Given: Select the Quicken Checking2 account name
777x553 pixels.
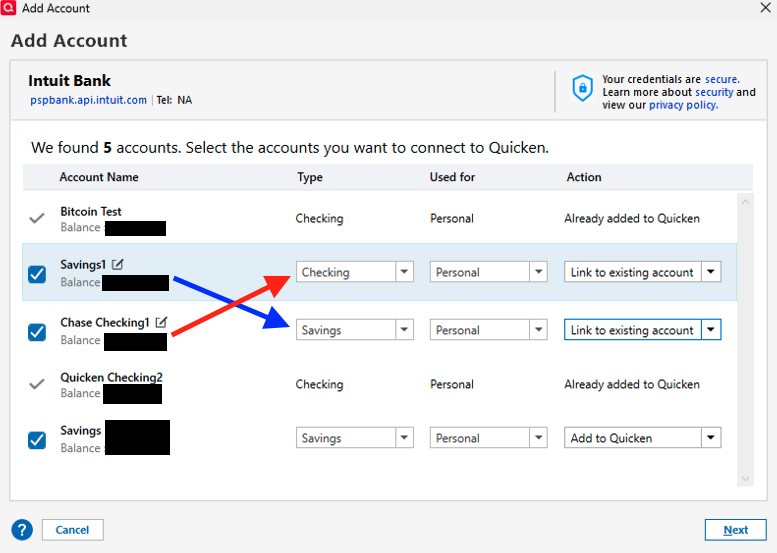Looking at the screenshot, I should 111,377.
